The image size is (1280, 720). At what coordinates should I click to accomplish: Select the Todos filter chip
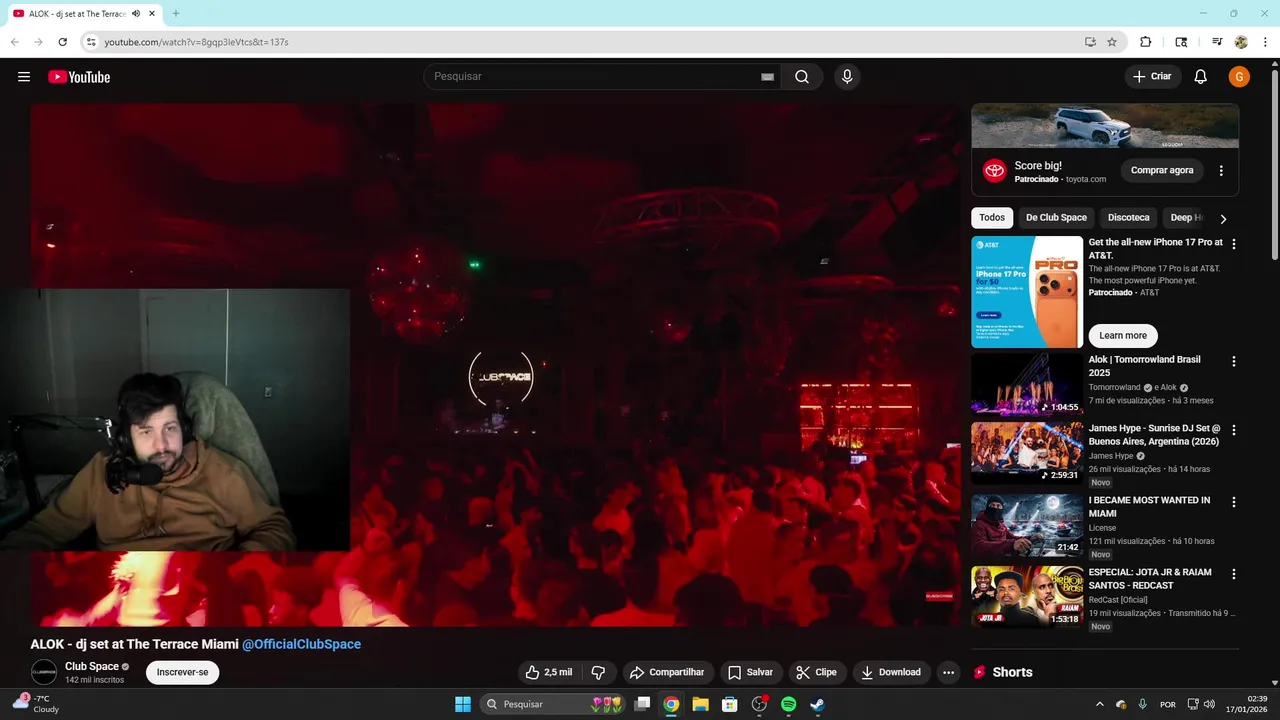(x=992, y=217)
